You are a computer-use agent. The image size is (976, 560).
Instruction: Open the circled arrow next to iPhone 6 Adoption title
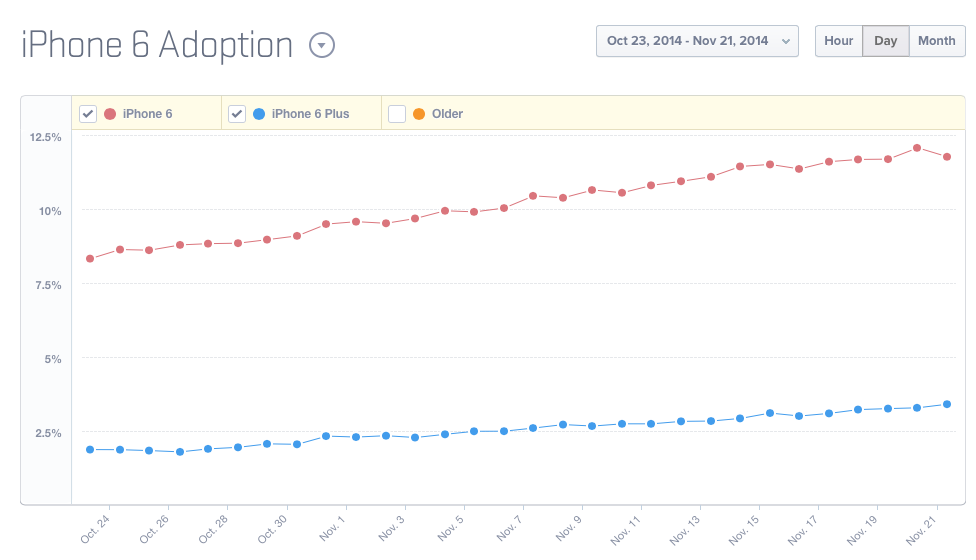click(322, 45)
